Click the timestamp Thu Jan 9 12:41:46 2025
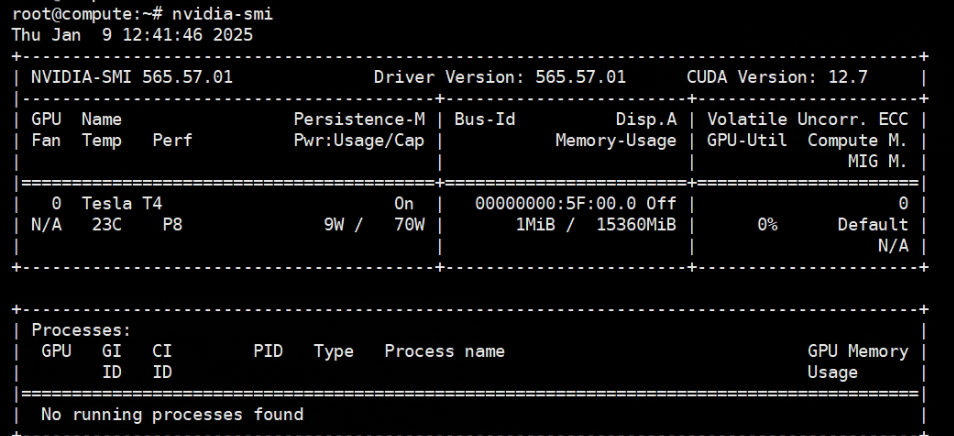The height and width of the screenshot is (436, 954). click(x=132, y=33)
